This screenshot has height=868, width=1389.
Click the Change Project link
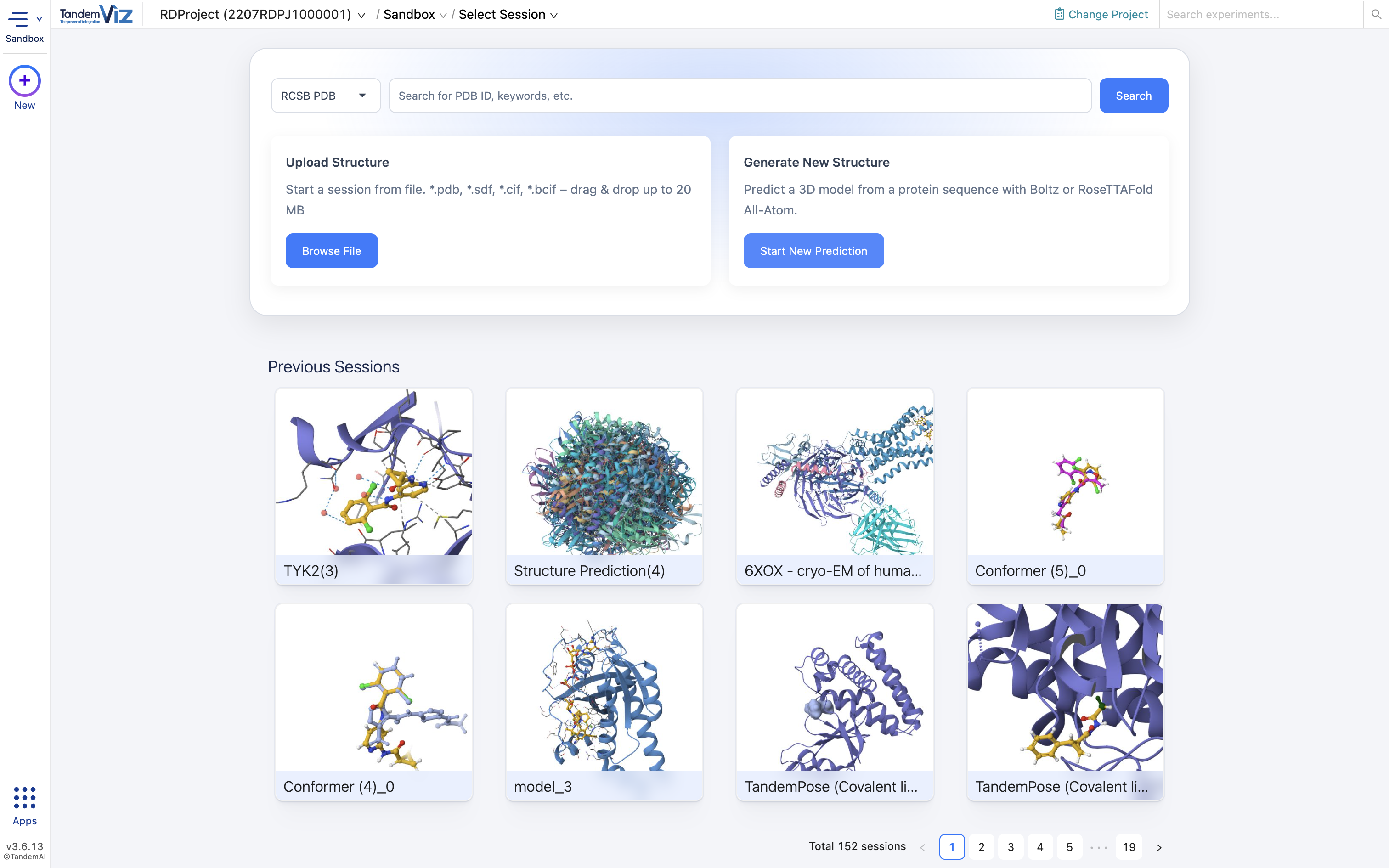click(x=1108, y=14)
